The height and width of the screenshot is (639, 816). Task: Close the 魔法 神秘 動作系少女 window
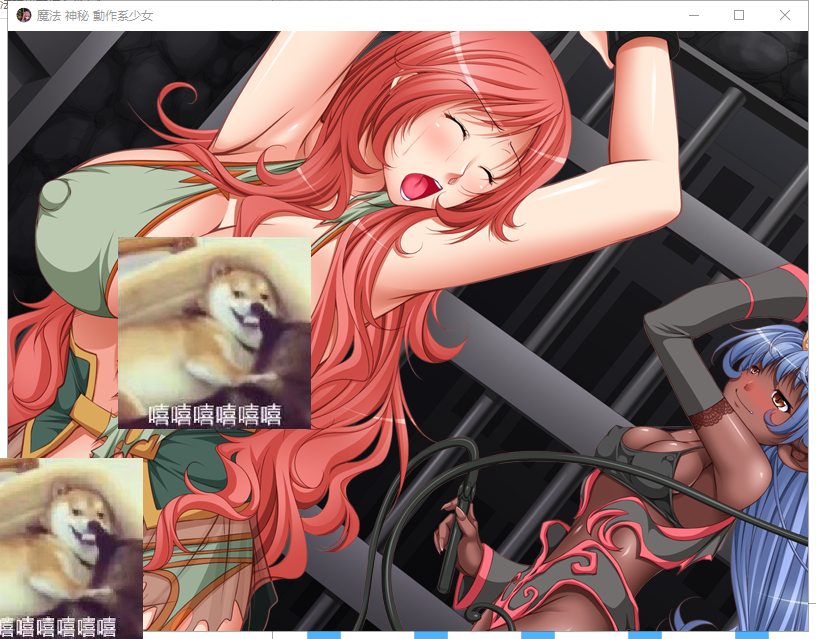click(x=785, y=16)
